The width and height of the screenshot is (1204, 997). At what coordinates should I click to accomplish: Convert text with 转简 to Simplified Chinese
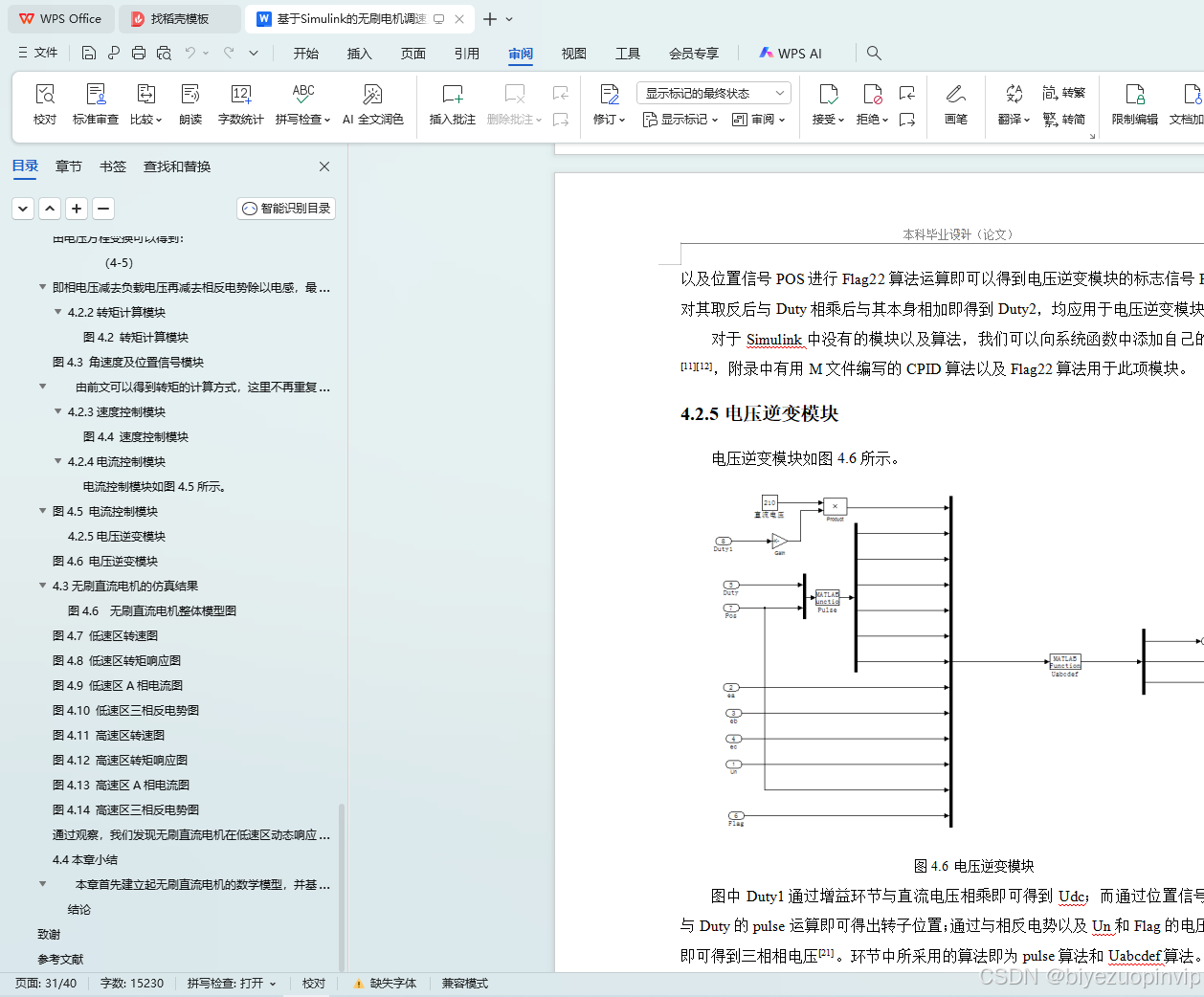[x=1063, y=120]
